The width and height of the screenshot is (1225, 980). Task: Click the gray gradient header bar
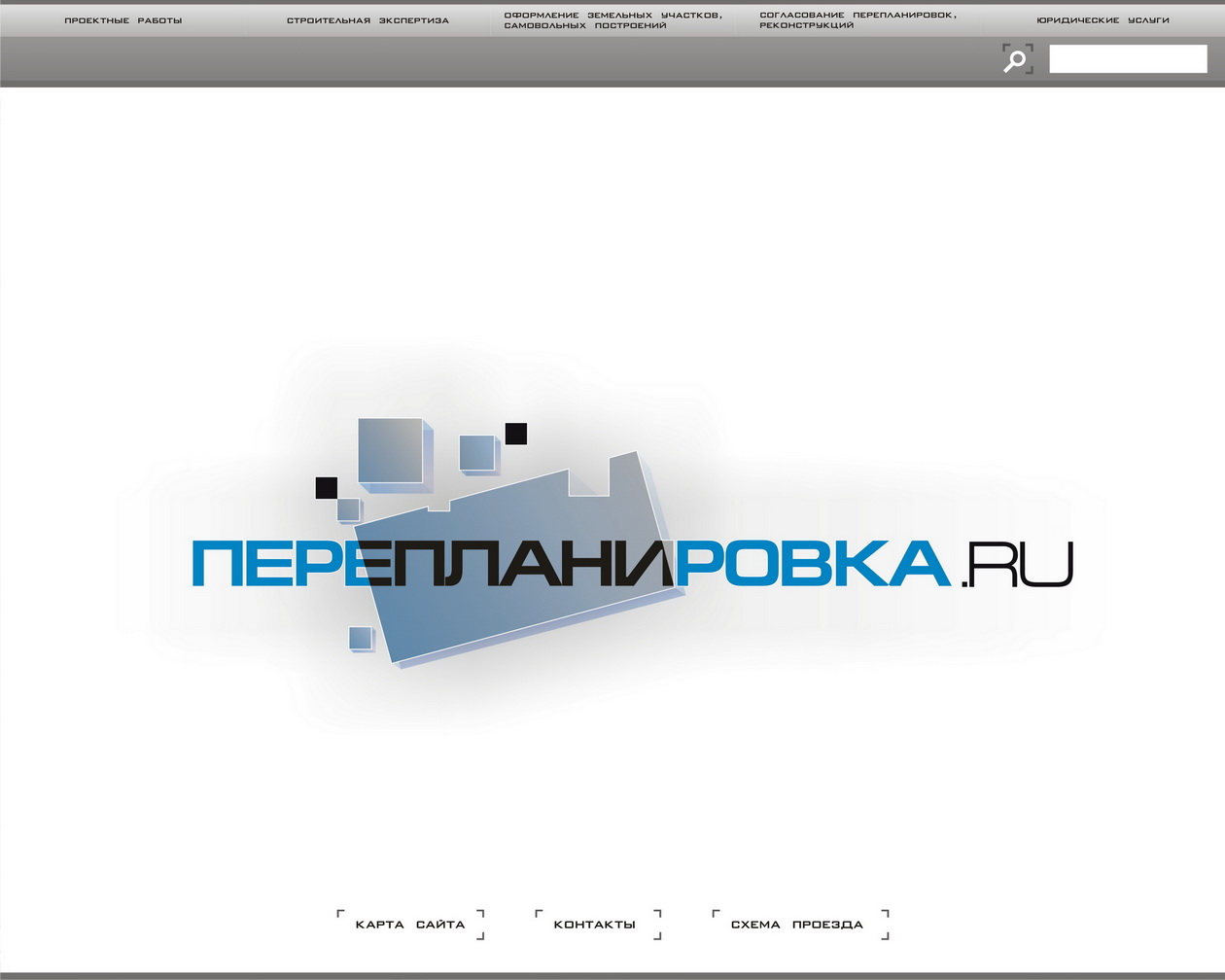[x=486, y=58]
